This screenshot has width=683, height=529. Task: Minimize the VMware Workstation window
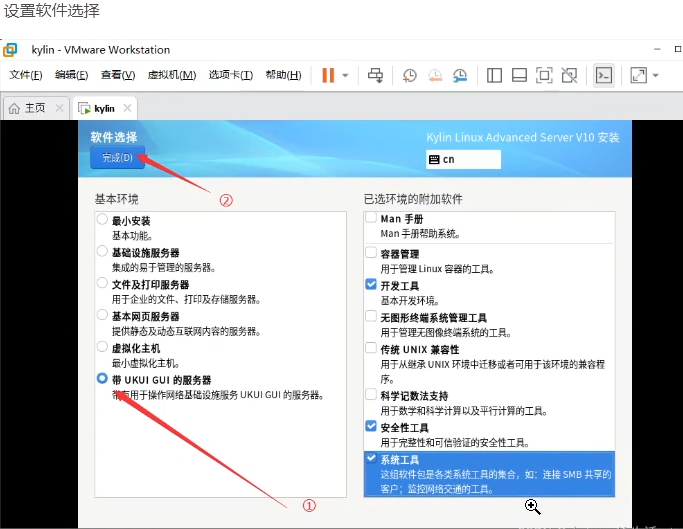[657, 49]
